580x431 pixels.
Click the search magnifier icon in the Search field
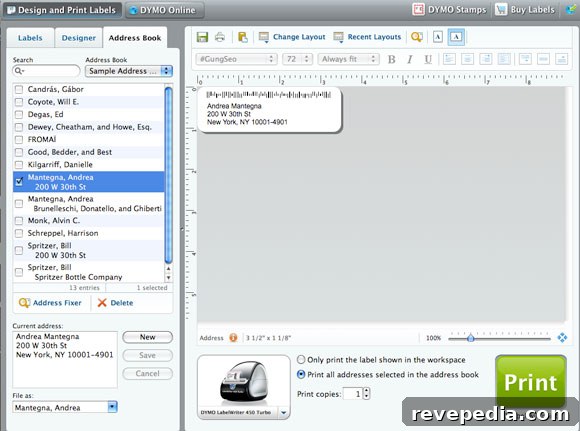(x=18, y=71)
